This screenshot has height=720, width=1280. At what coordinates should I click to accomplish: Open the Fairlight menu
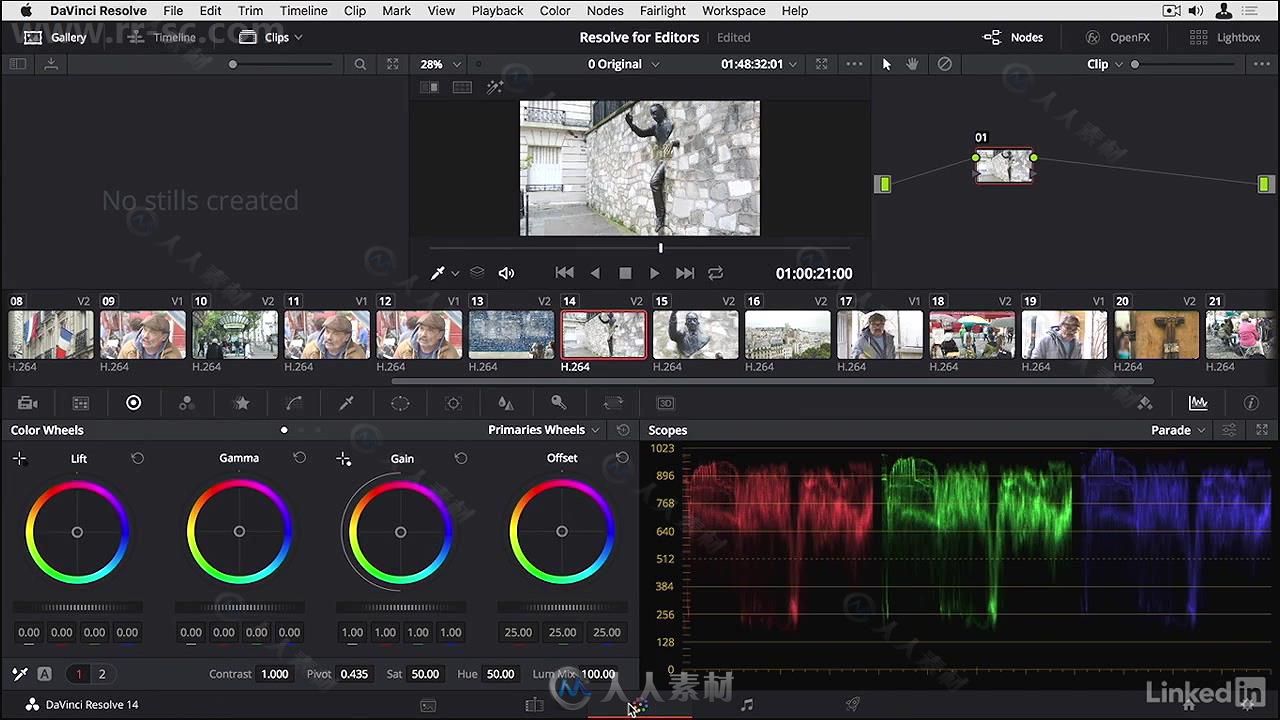tap(663, 11)
